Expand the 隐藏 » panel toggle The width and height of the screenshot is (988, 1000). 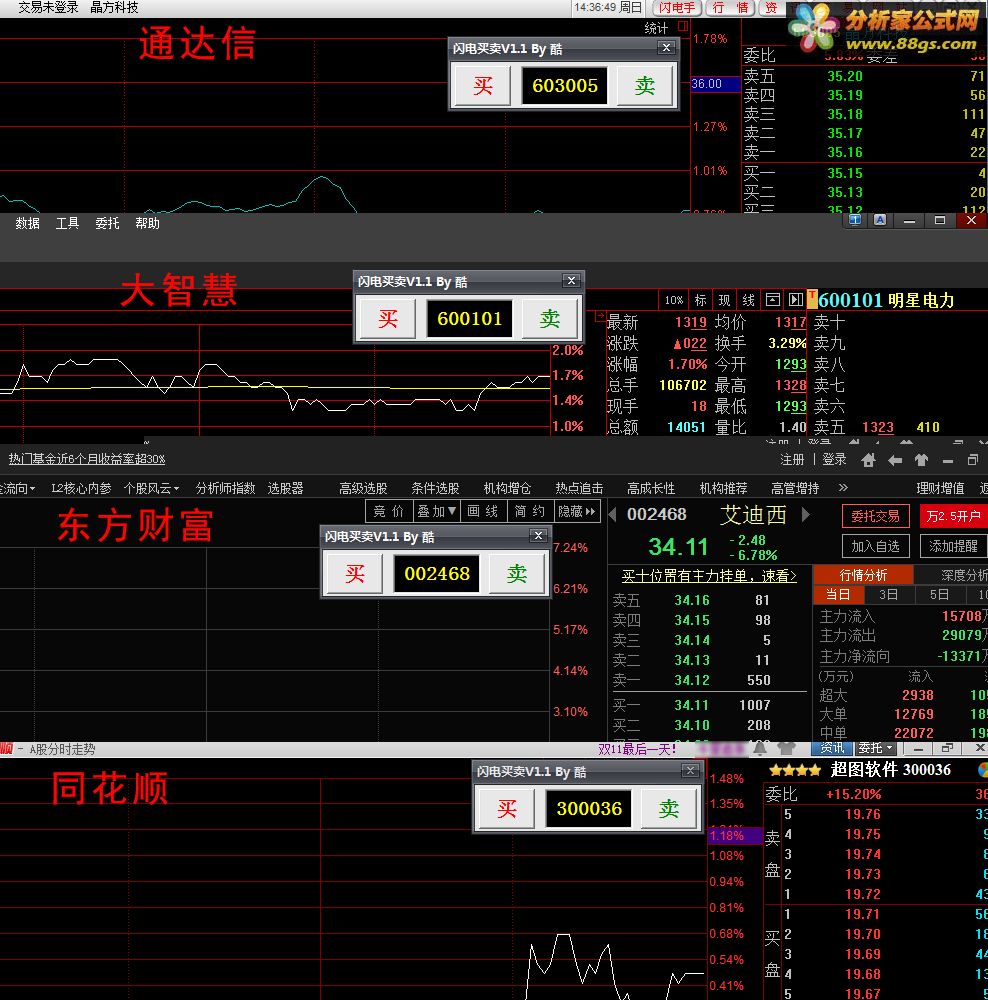(x=577, y=511)
